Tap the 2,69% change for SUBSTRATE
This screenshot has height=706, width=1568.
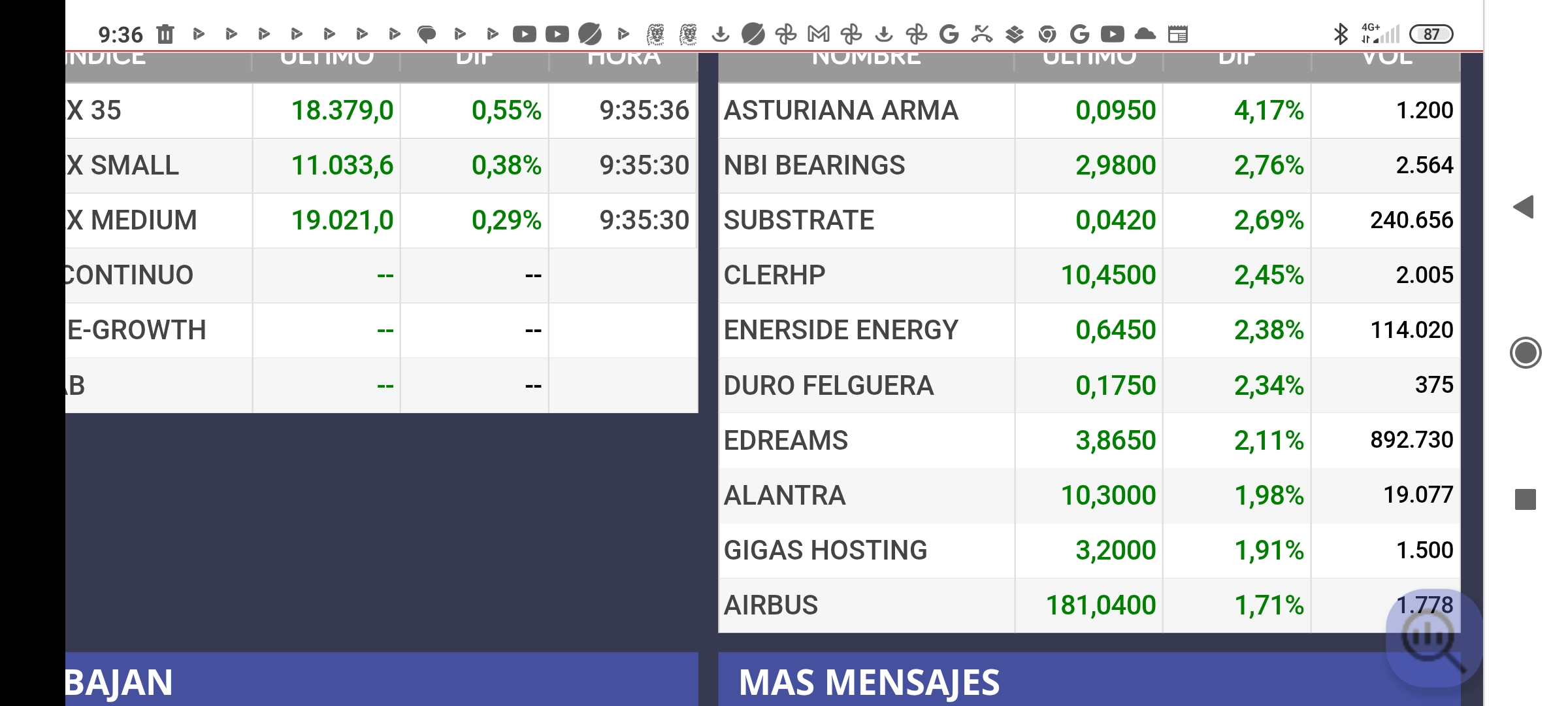tap(1269, 220)
